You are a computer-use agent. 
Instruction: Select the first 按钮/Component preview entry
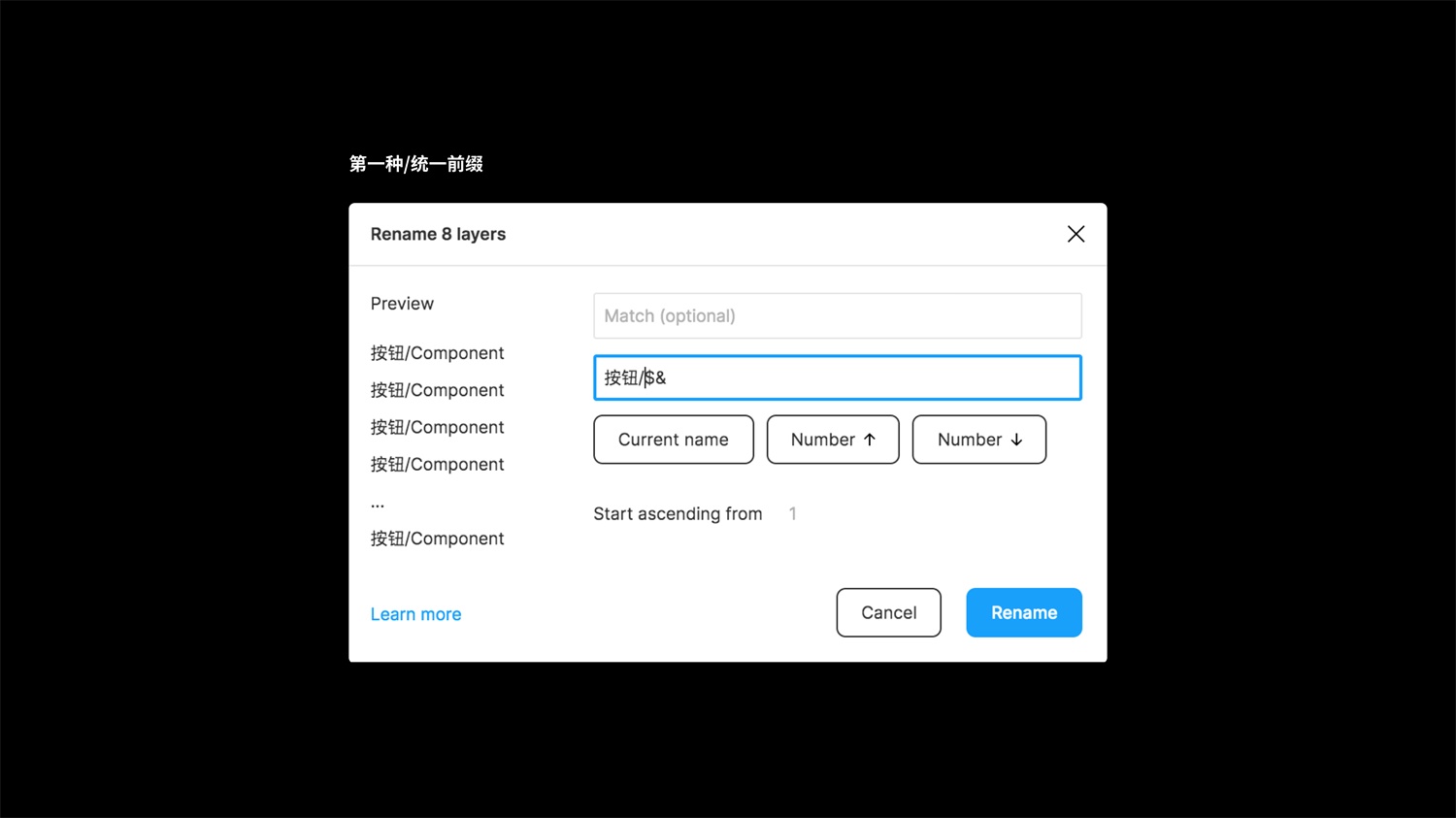point(437,352)
